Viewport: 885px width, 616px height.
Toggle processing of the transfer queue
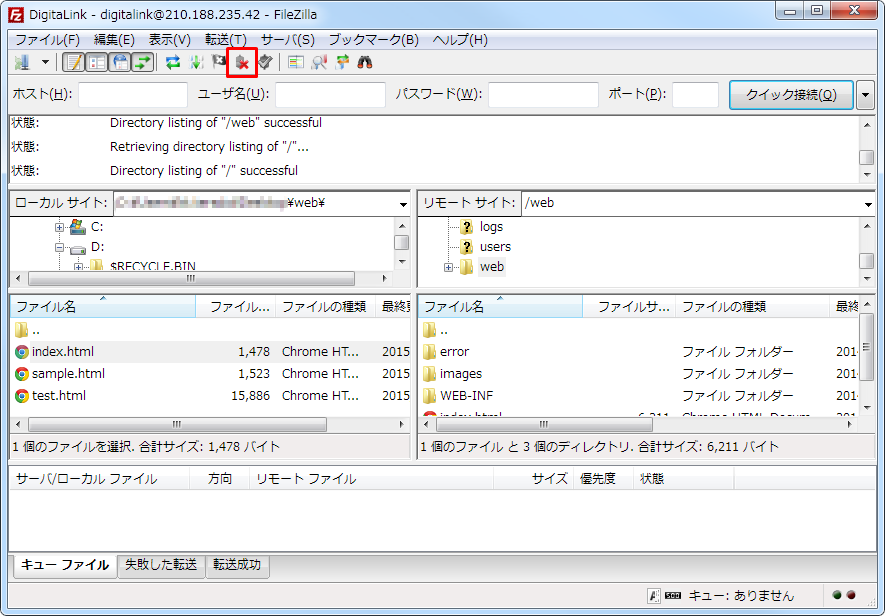click(196, 62)
